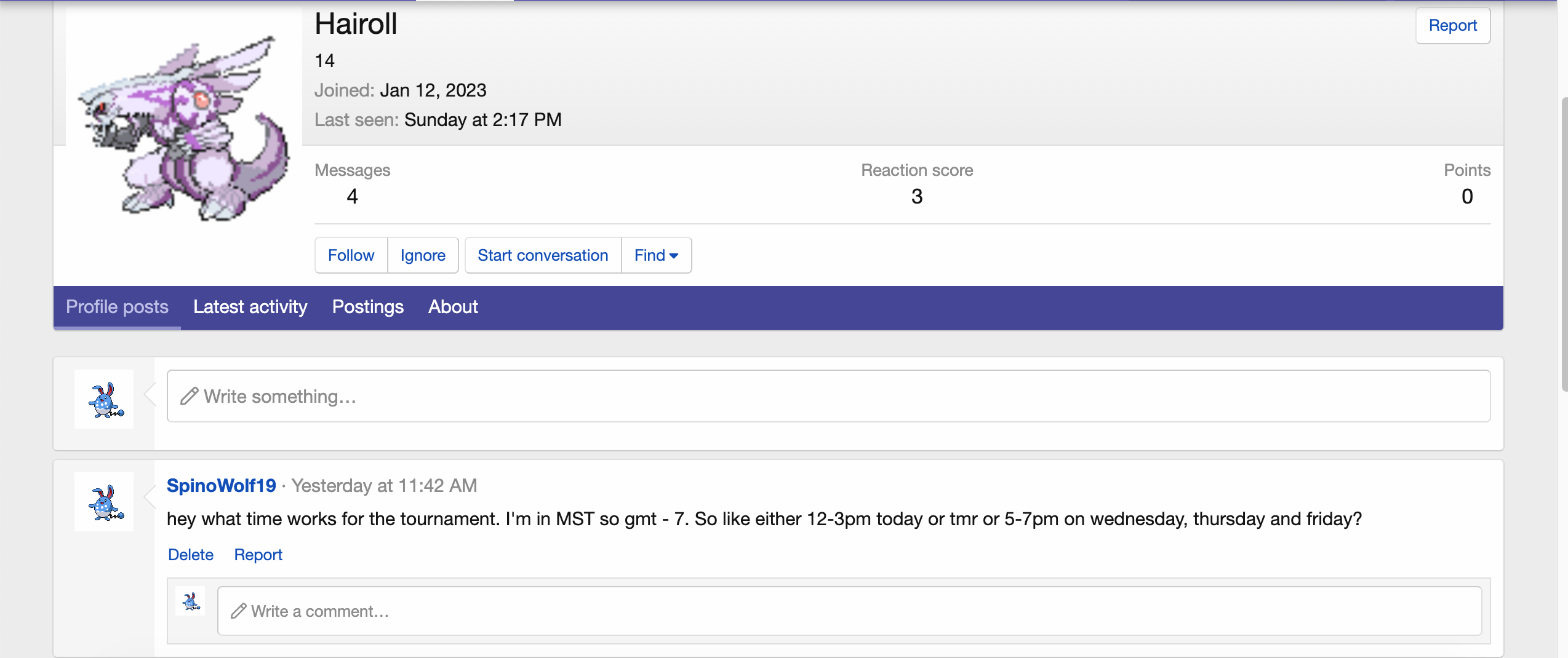Click SpinoWolf19's avatar beside the profile post
This screenshot has height=658, width=1568.
[x=104, y=502]
